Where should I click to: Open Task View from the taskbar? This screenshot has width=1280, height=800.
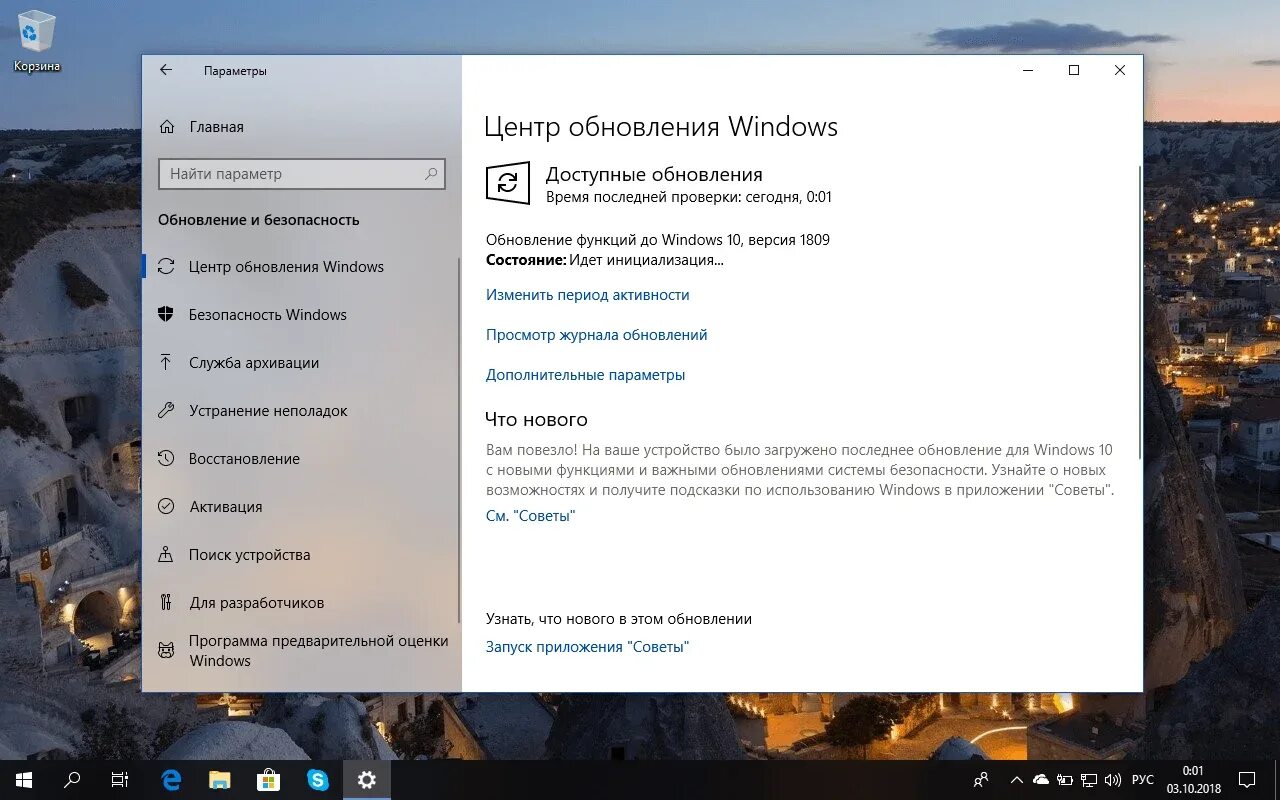(x=120, y=780)
